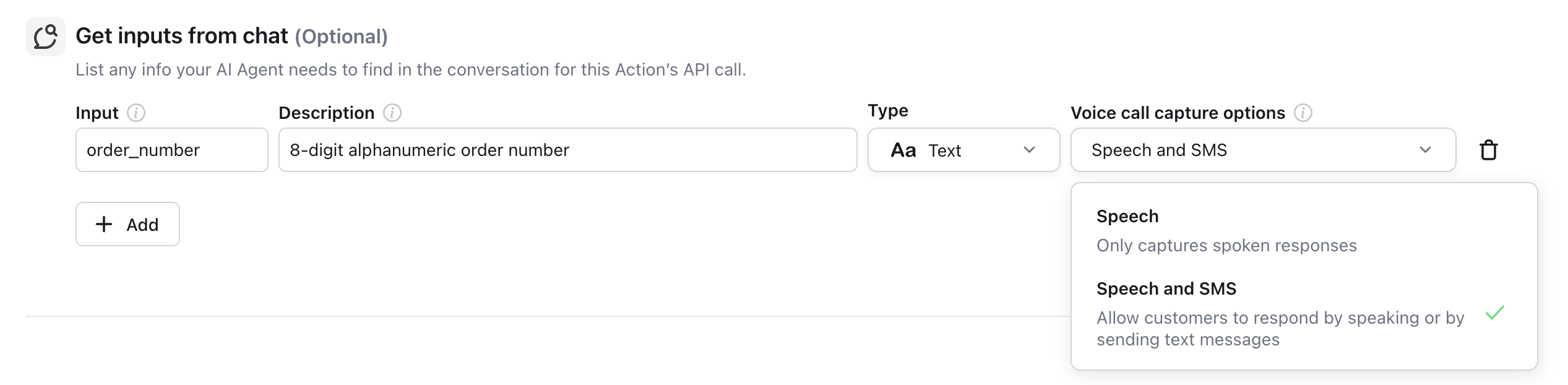Collapse the Speech and SMS capture dropdown
The height and width of the screenshot is (385, 1568).
[x=1262, y=150]
